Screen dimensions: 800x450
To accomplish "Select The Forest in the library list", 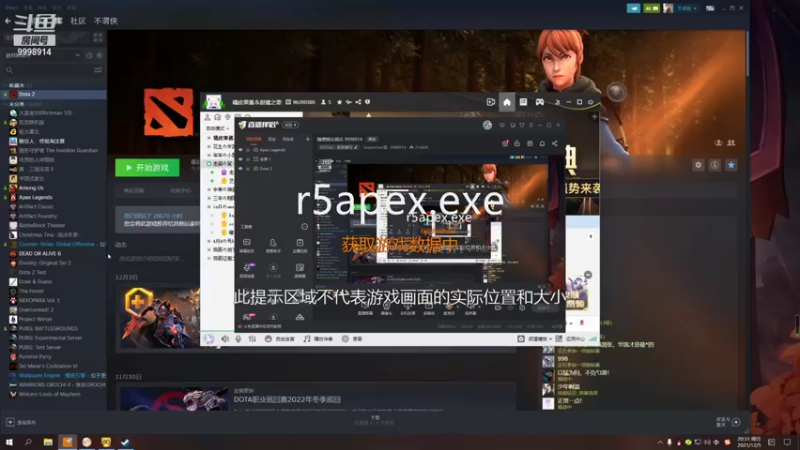I will [x=54, y=291].
